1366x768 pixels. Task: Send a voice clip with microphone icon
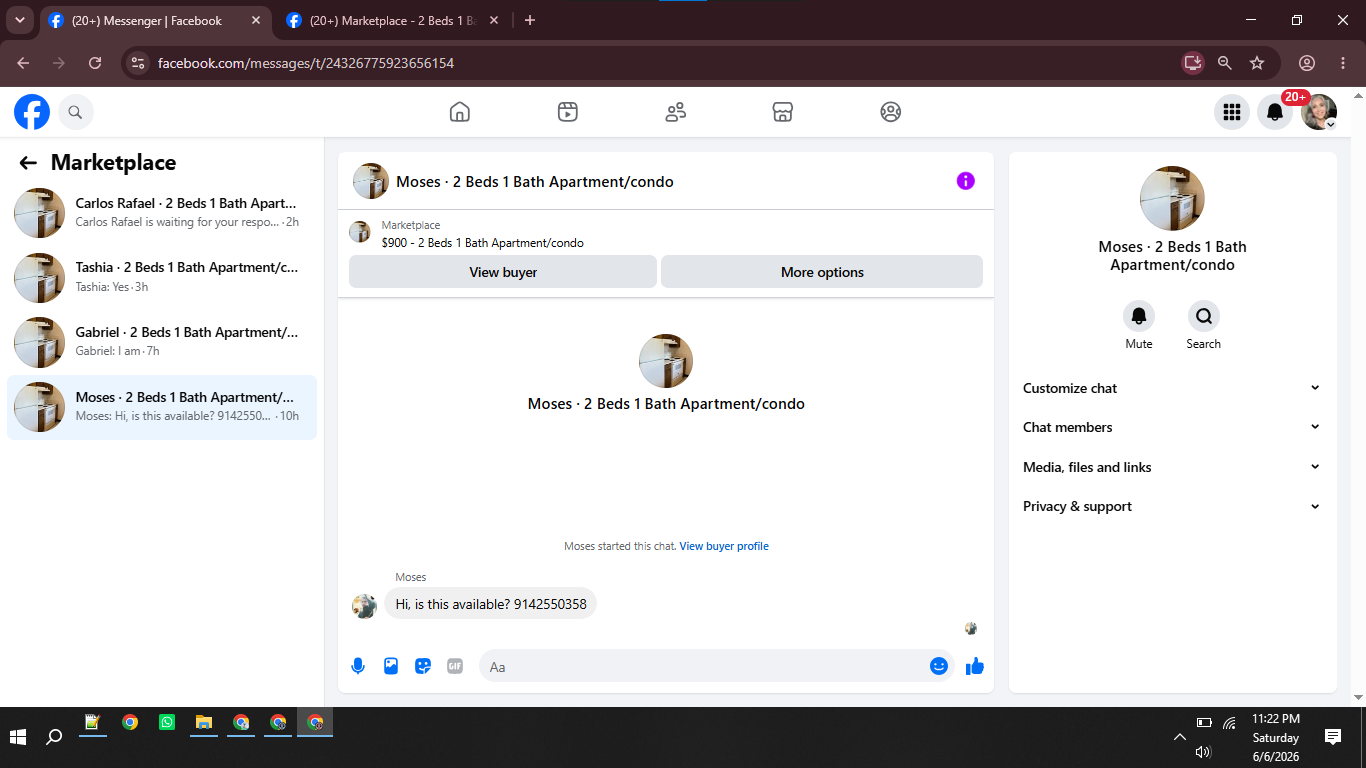(358, 666)
